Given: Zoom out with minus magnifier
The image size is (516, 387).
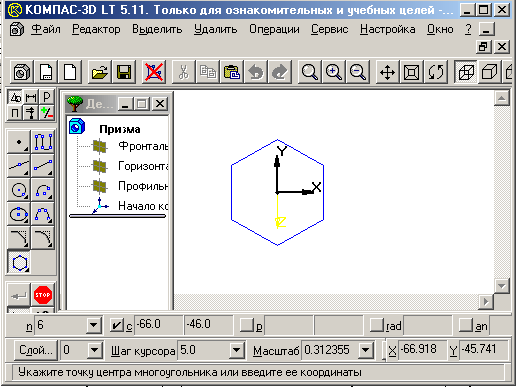Looking at the screenshot, I should [358, 72].
